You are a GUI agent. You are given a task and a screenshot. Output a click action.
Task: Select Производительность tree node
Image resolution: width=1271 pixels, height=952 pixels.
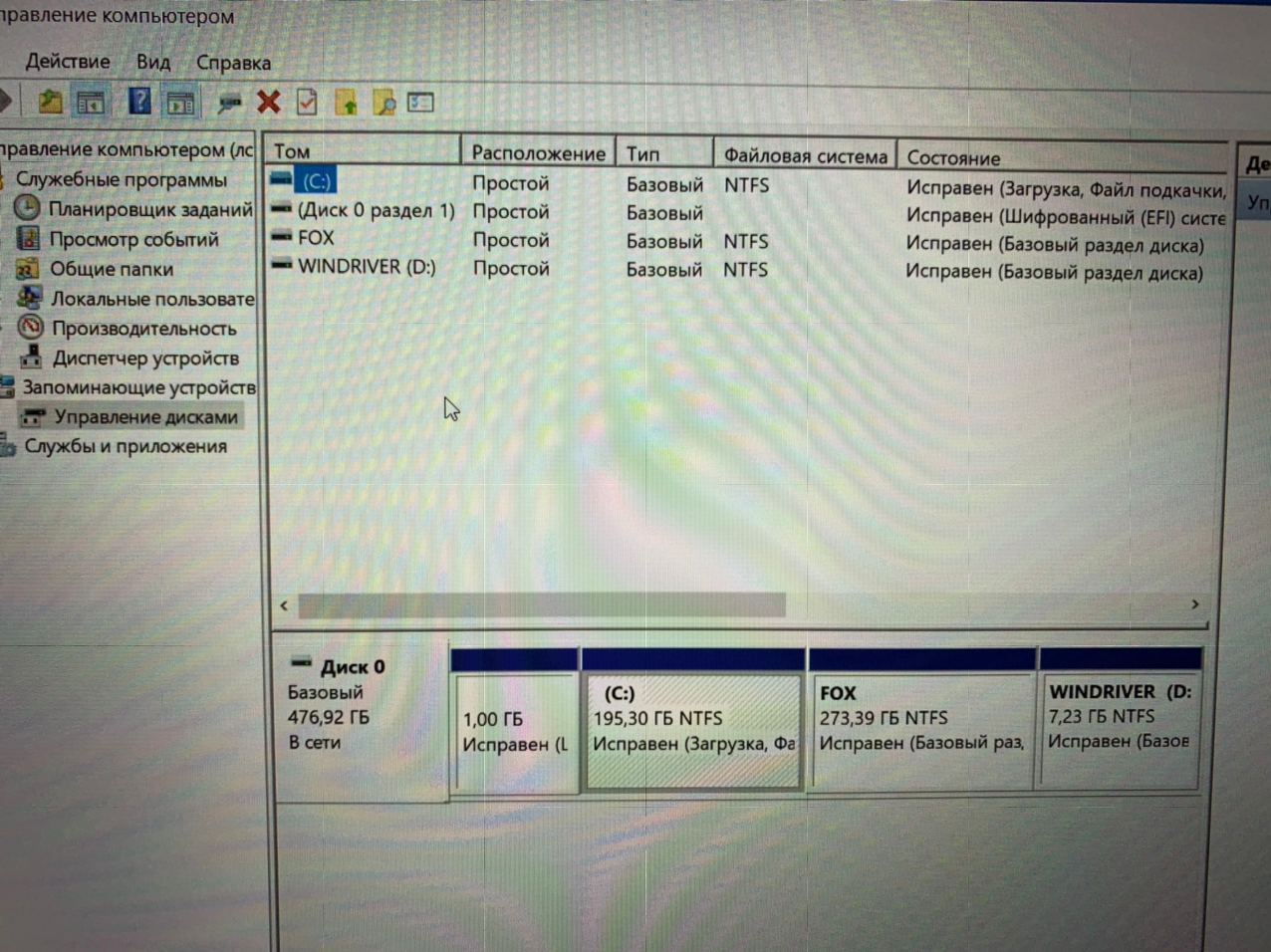coord(144,328)
